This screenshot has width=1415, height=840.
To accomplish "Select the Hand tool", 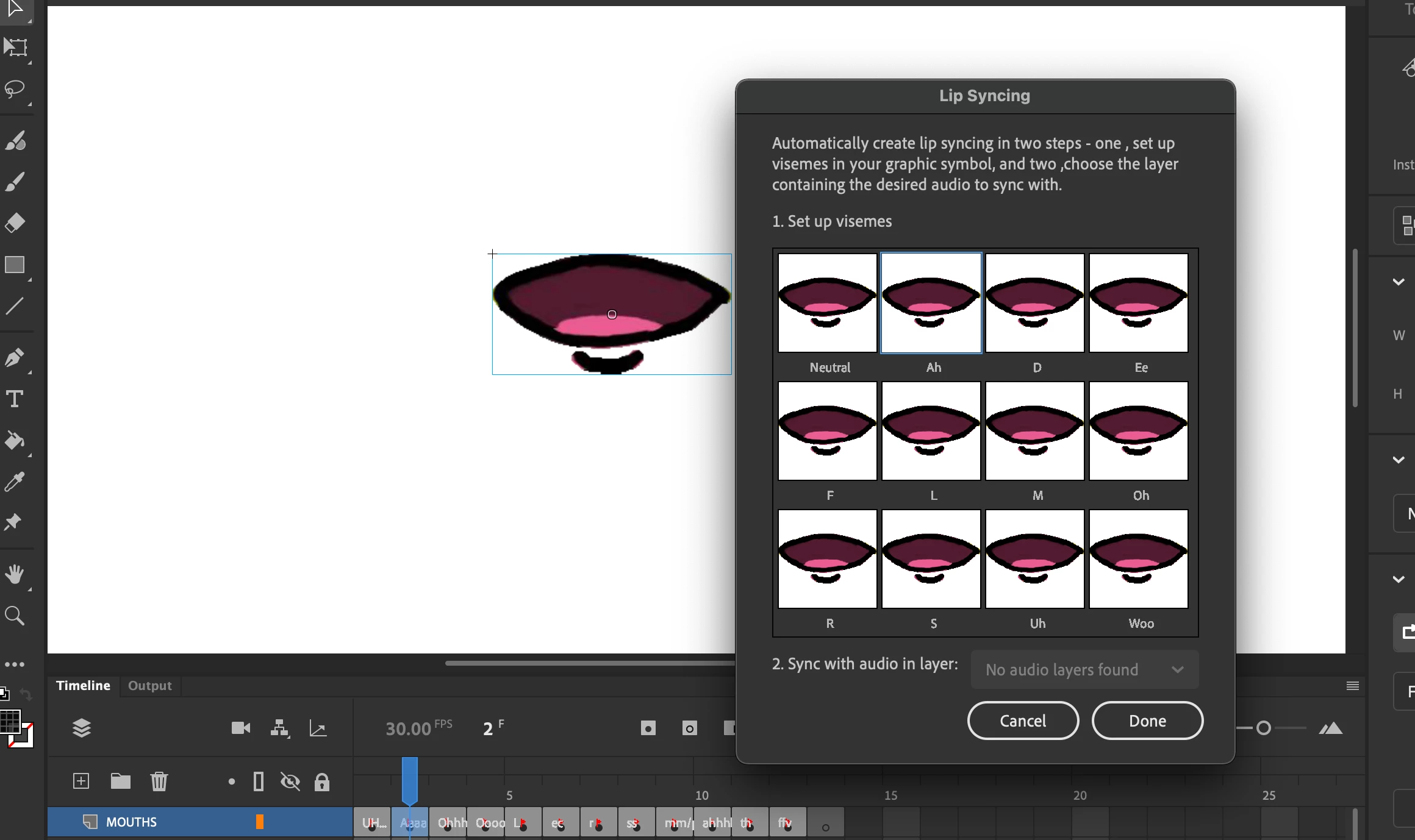I will tap(15, 574).
